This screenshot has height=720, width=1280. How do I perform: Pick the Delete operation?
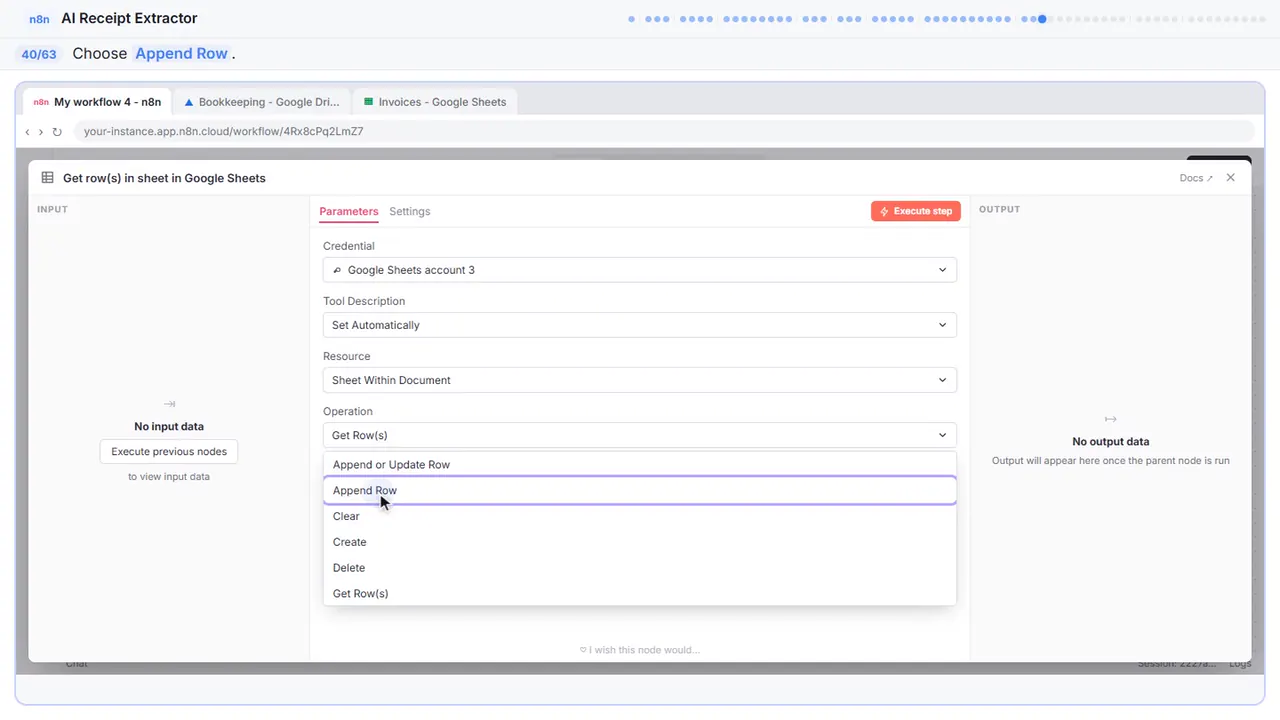[x=640, y=568]
